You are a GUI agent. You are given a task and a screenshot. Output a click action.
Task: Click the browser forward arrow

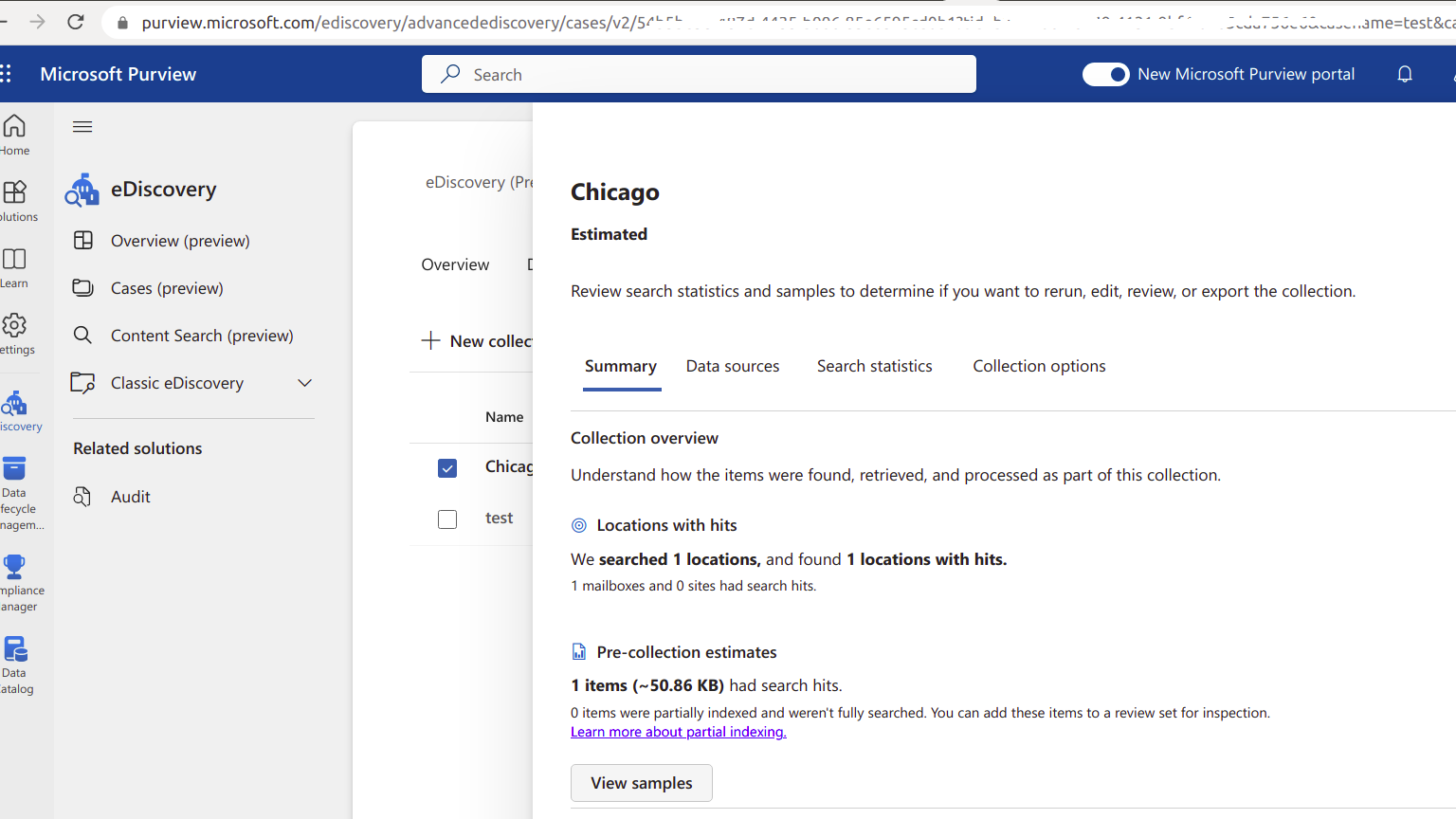point(37,22)
